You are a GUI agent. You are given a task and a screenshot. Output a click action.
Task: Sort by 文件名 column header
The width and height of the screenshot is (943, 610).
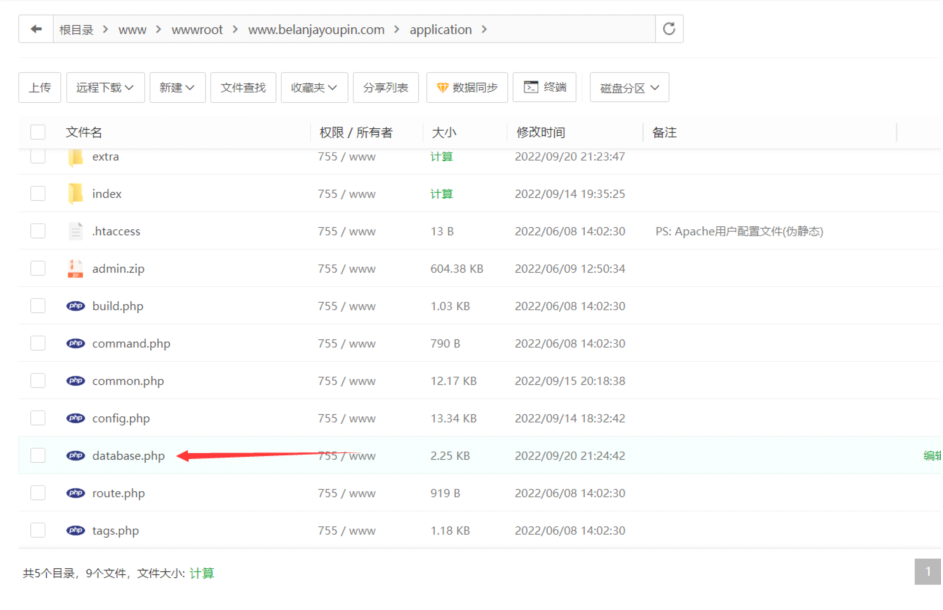pos(84,132)
